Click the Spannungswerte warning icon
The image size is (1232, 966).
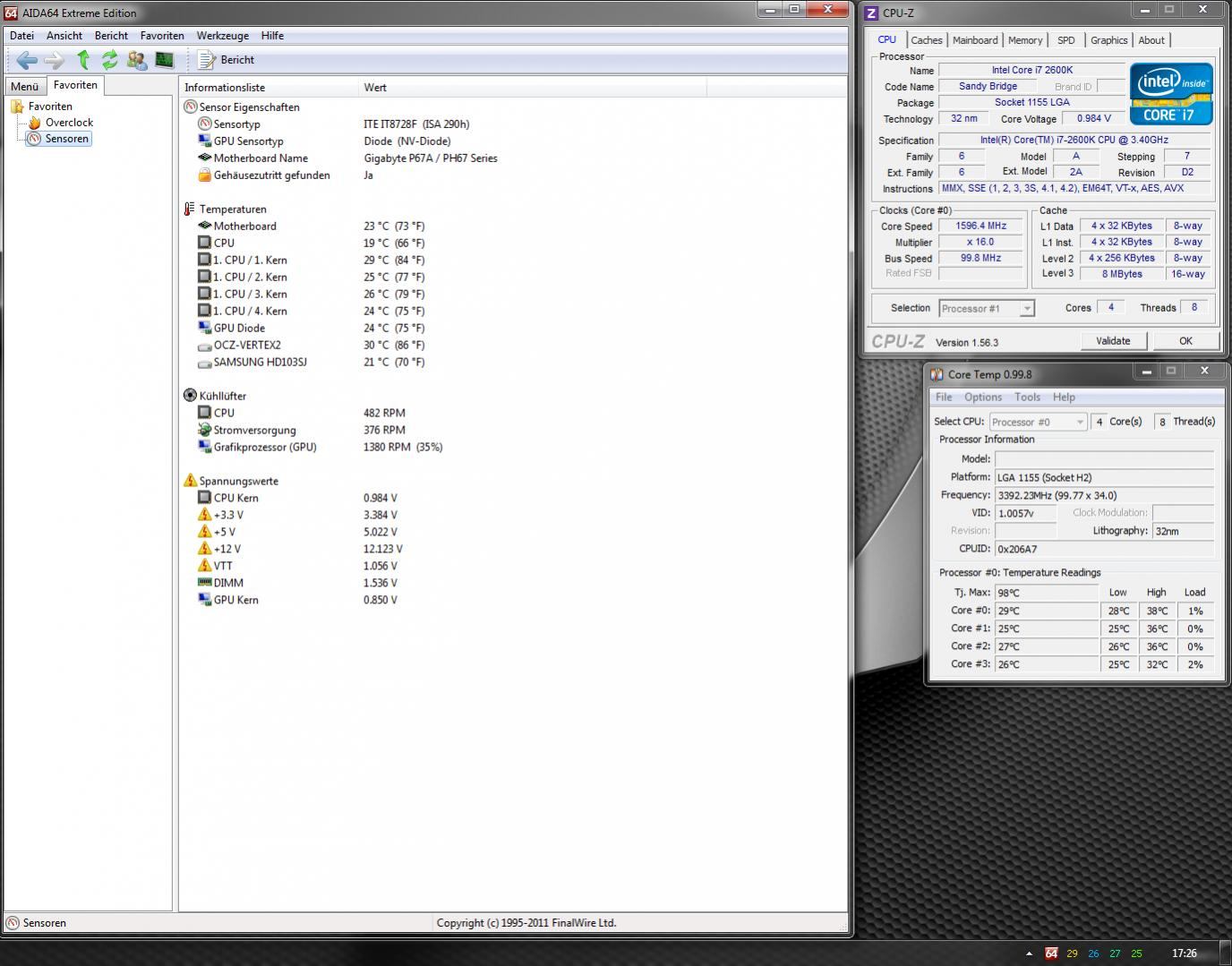(190, 481)
